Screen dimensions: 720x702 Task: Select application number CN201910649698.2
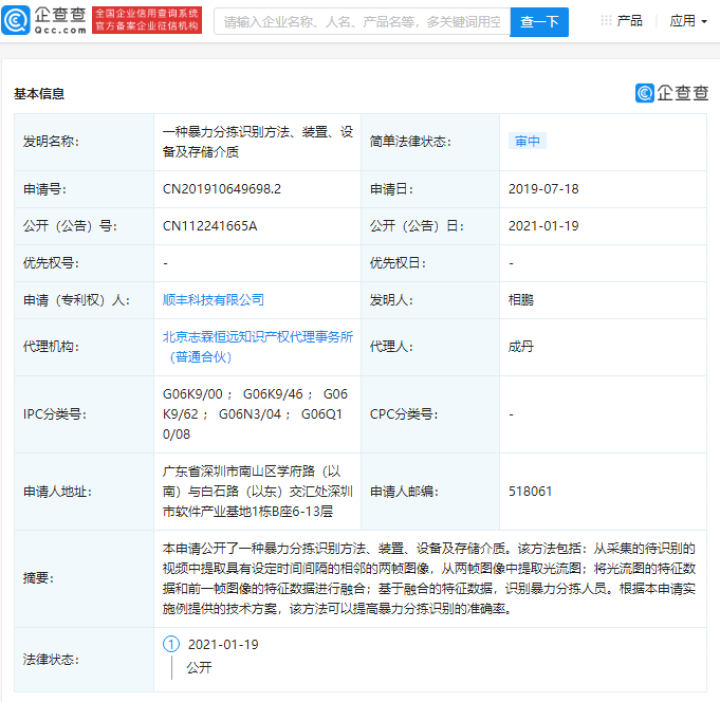click(x=222, y=189)
